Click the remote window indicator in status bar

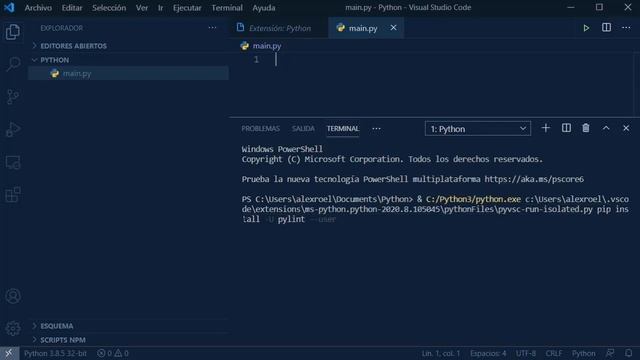tap(9, 353)
